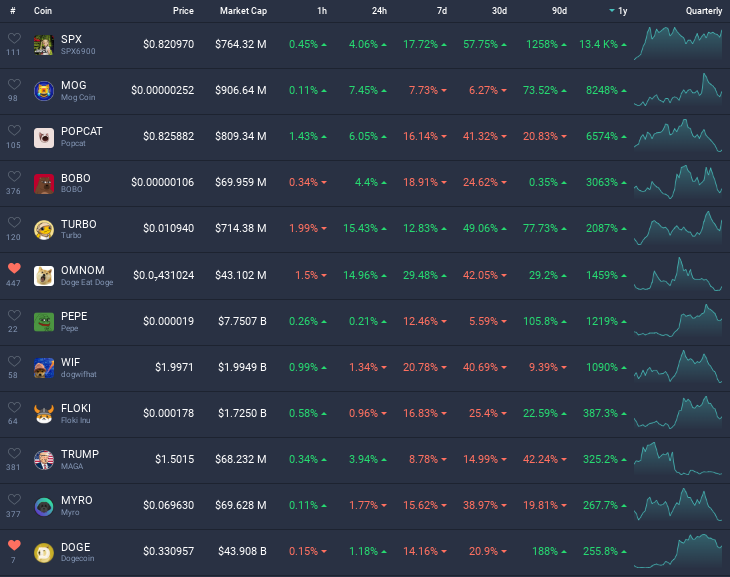The height and width of the screenshot is (577, 730).
Task: Unfavorite OMNOM via its red heart
Action: (x=14, y=268)
